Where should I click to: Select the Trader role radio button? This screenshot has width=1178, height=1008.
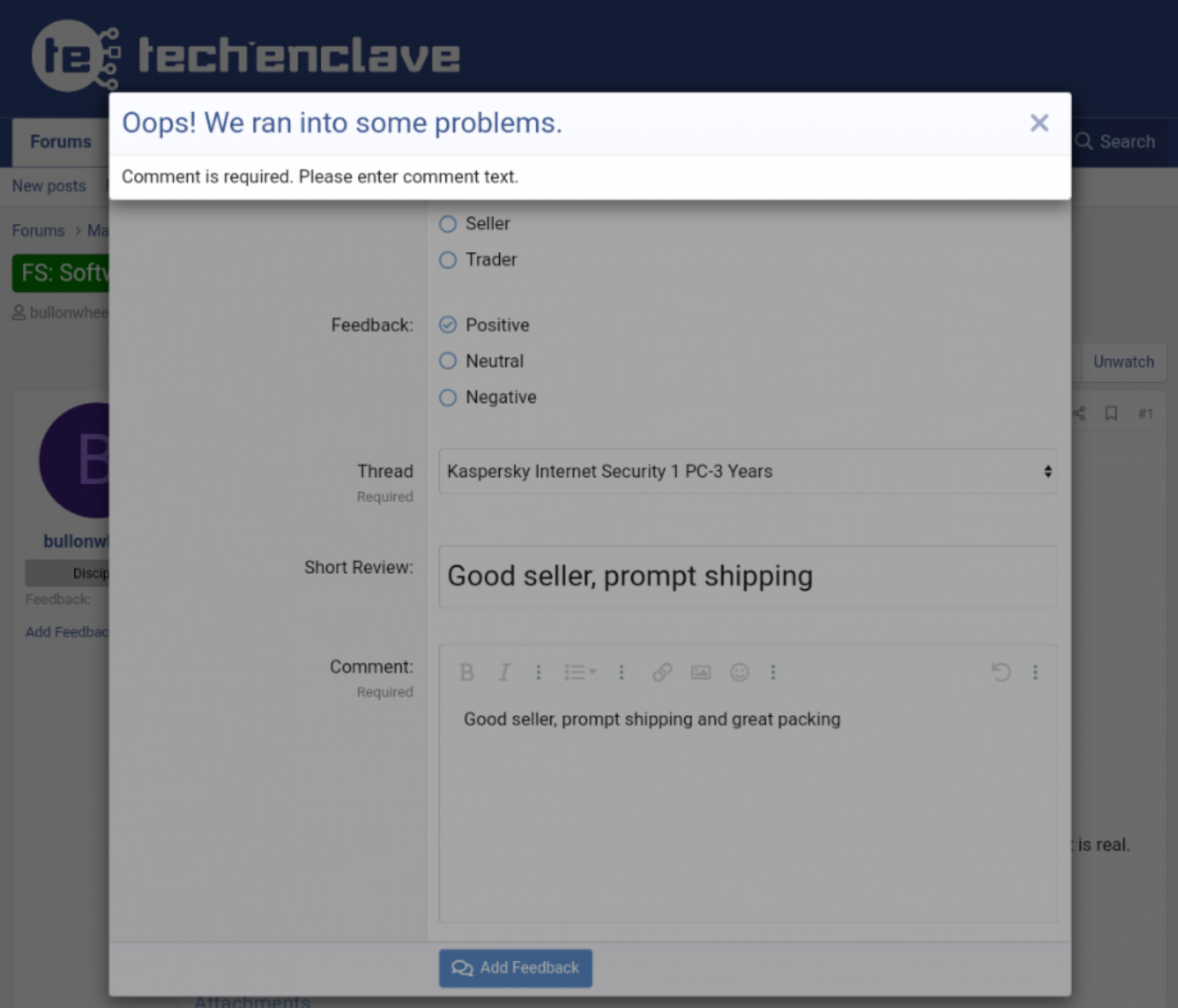click(448, 260)
